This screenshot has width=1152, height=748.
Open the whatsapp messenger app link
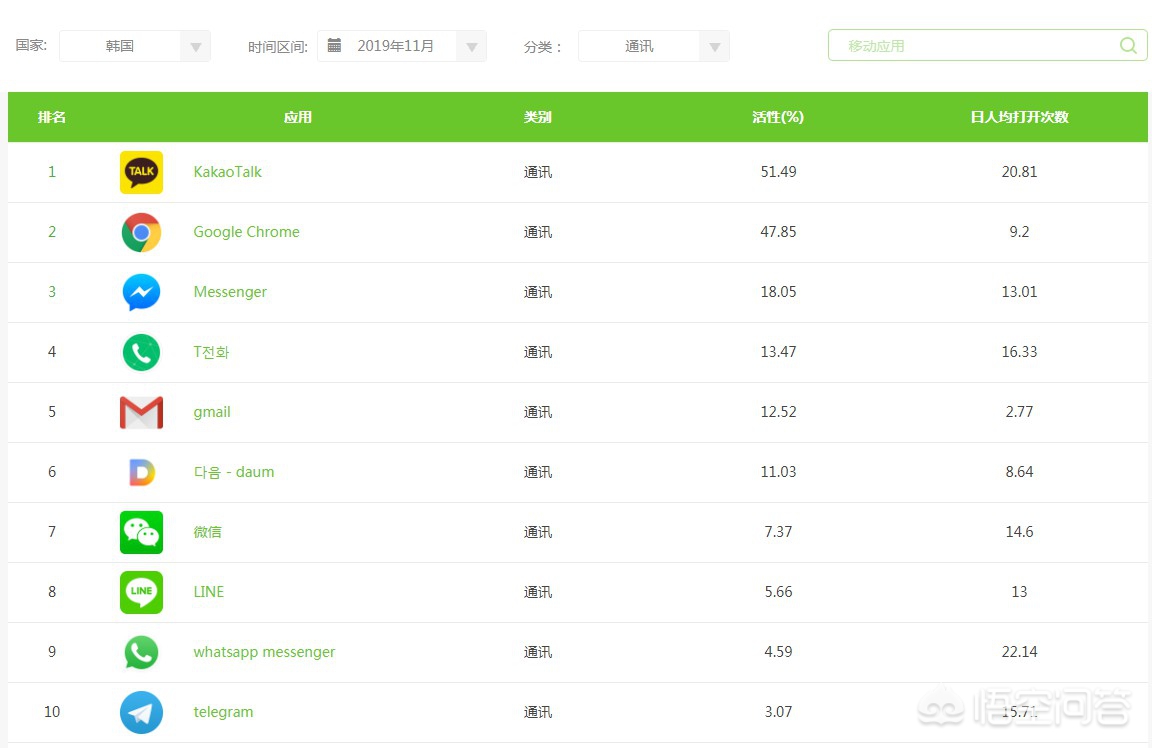click(x=264, y=652)
